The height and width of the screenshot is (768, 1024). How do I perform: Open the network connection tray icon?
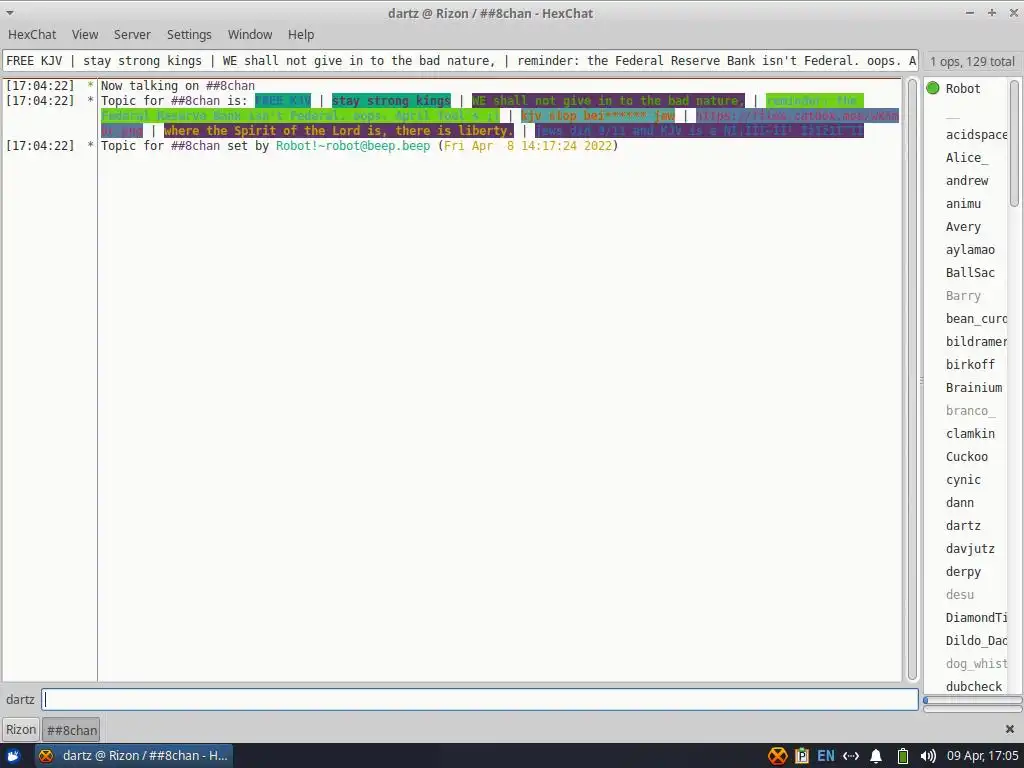coord(851,756)
